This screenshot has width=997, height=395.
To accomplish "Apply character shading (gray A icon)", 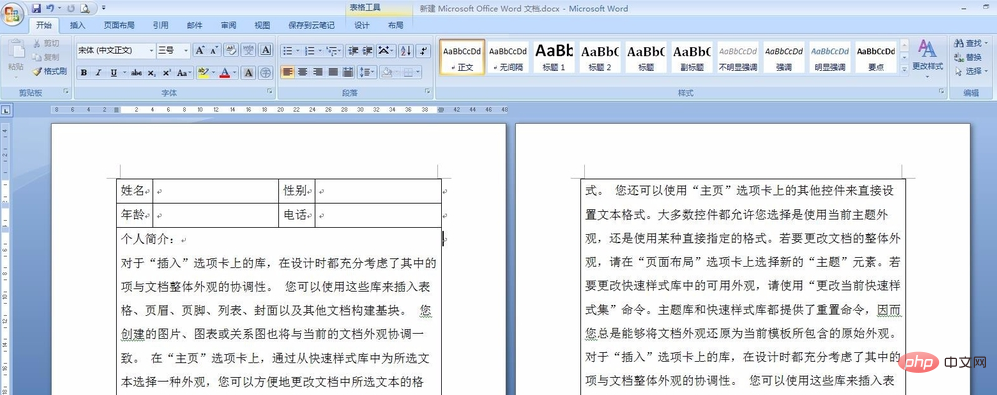I will point(249,73).
